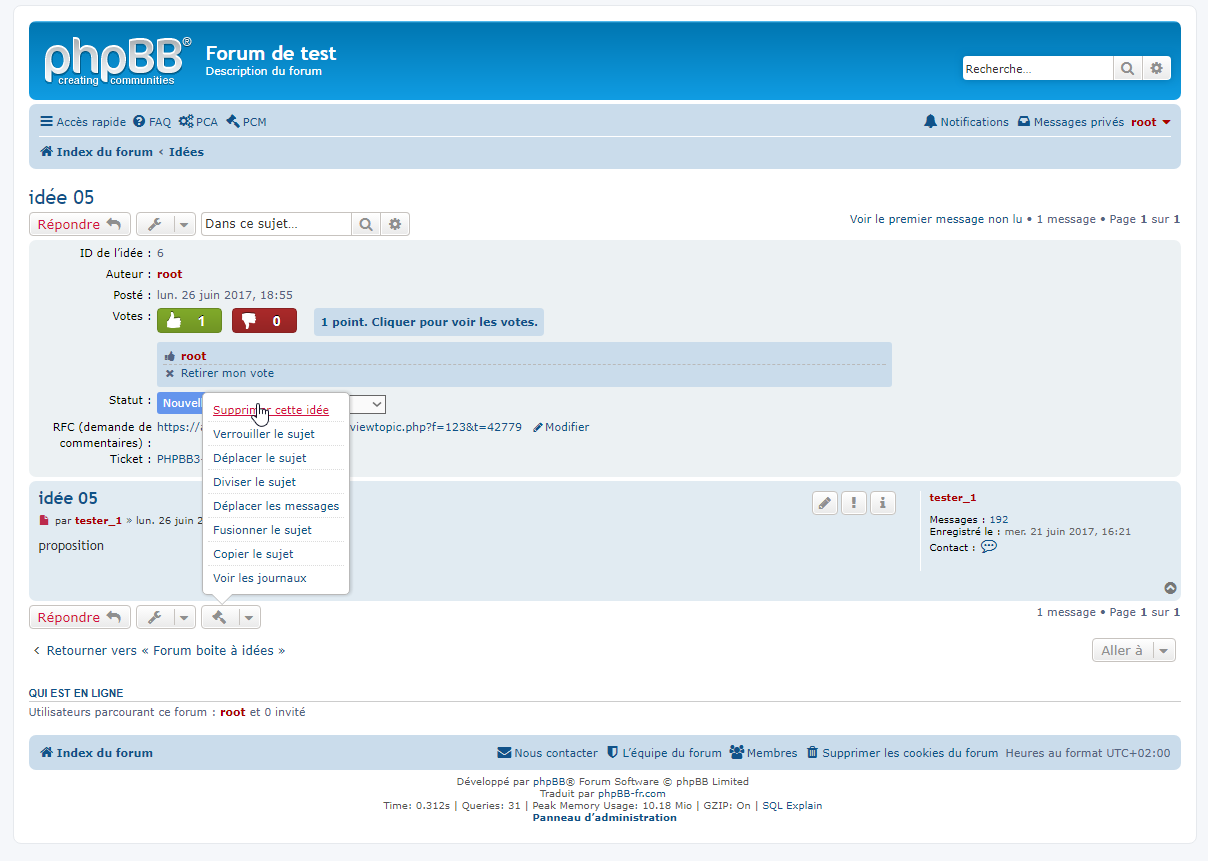Vote up with green thumbs-up button
This screenshot has width=1208, height=861.
coord(189,321)
